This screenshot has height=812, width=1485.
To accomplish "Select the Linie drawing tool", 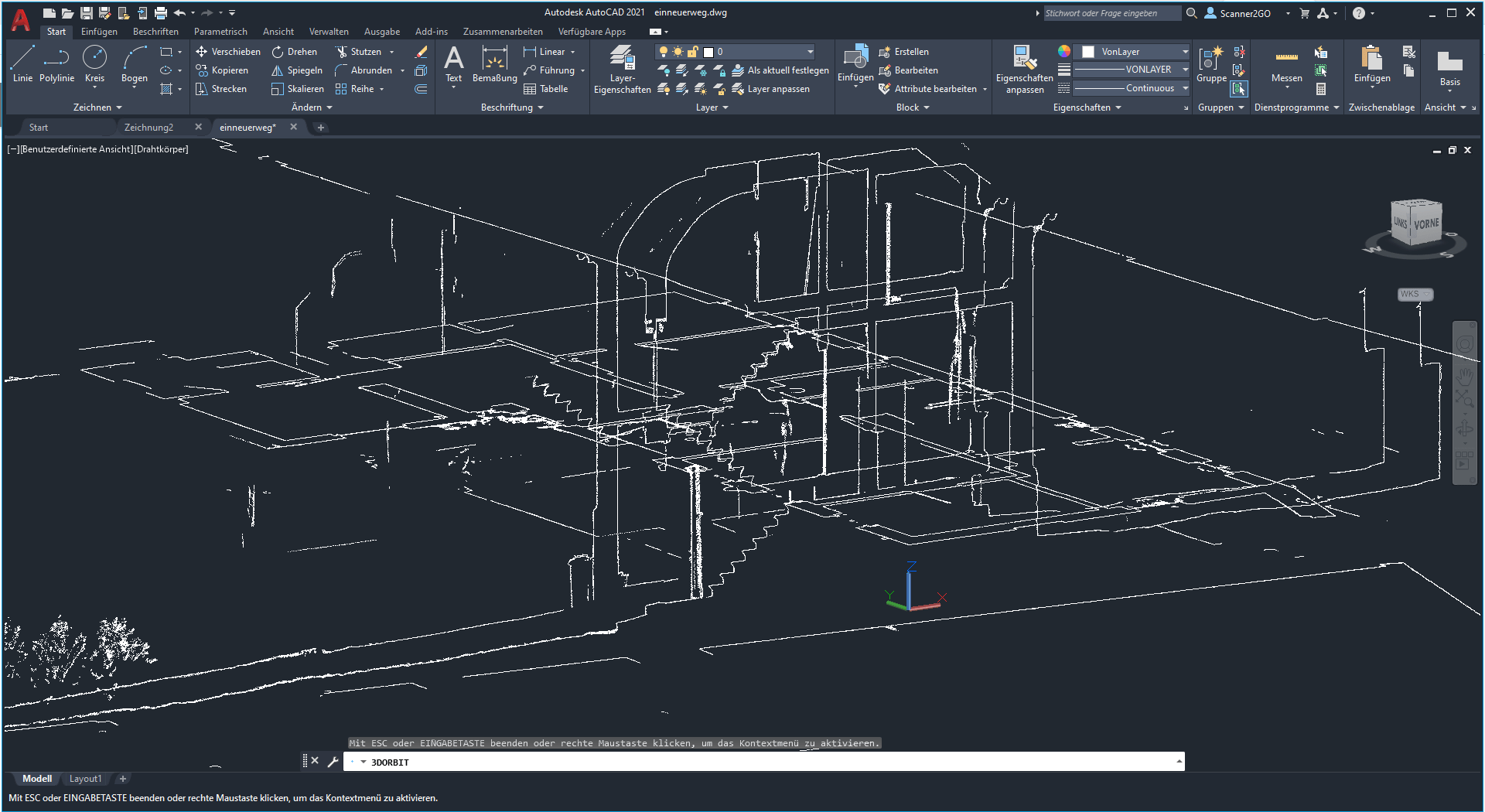I will [22, 63].
